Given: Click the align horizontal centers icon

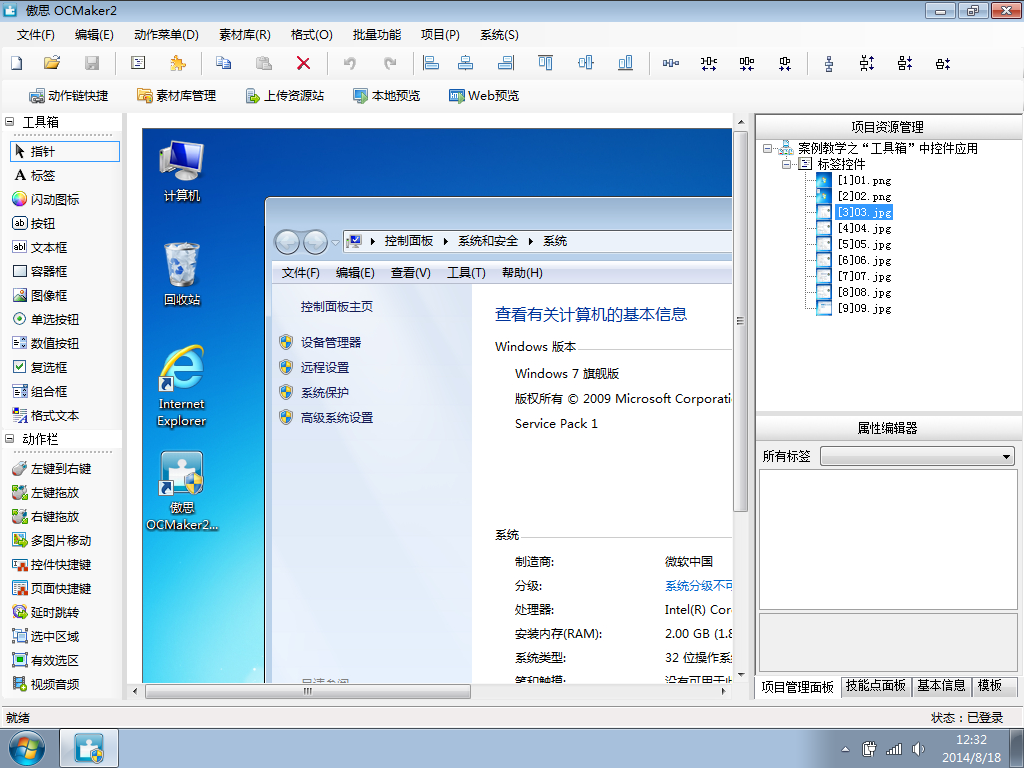Looking at the screenshot, I should coord(466,63).
